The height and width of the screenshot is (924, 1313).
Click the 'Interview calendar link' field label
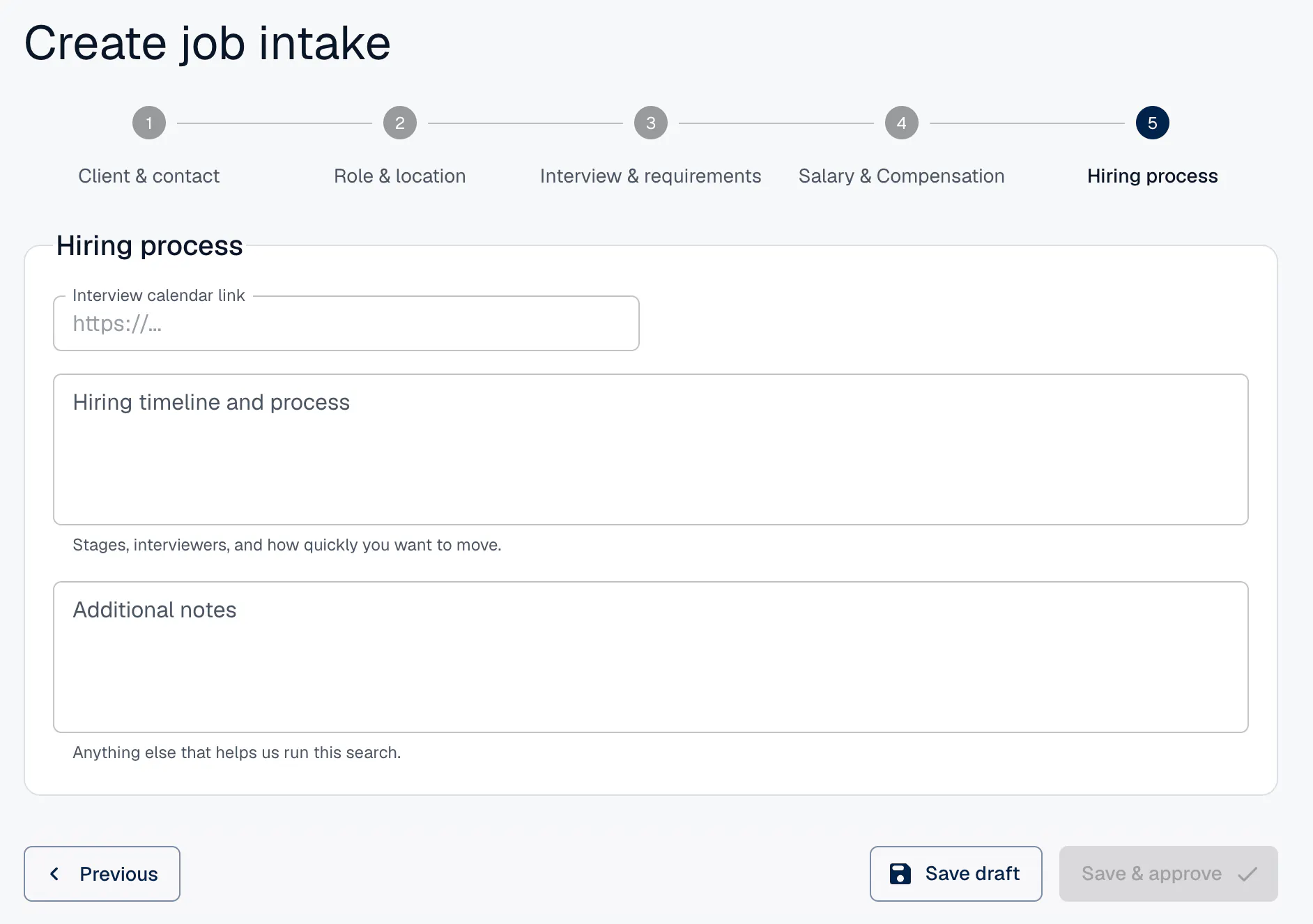159,295
